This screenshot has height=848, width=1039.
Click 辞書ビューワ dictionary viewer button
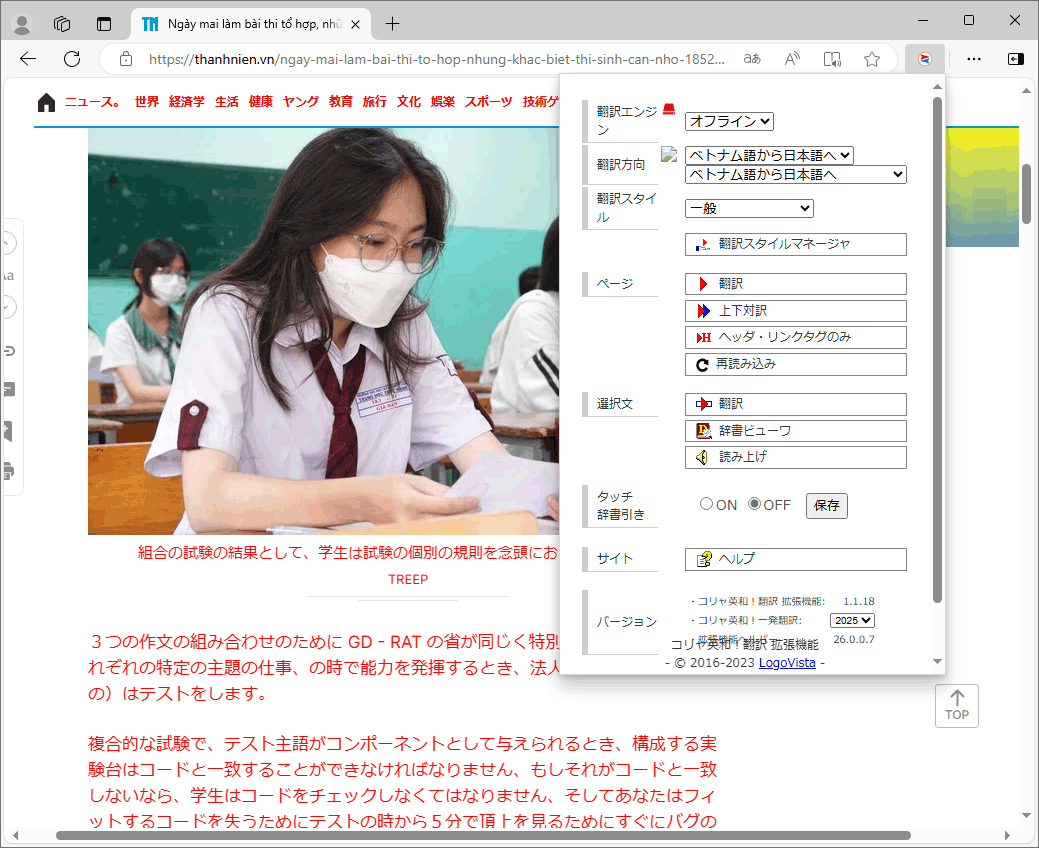[795, 431]
